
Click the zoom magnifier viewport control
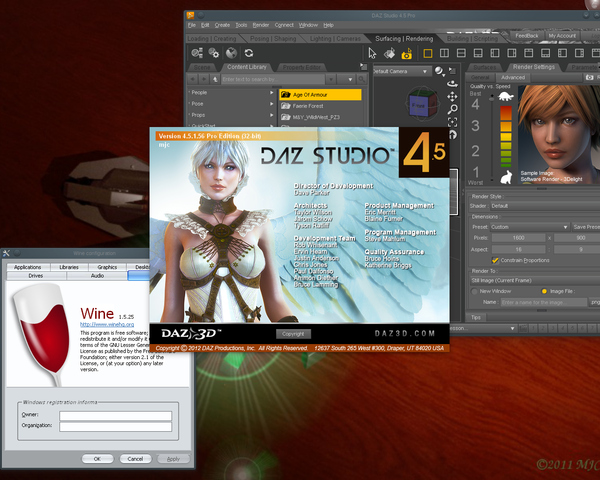click(x=452, y=109)
